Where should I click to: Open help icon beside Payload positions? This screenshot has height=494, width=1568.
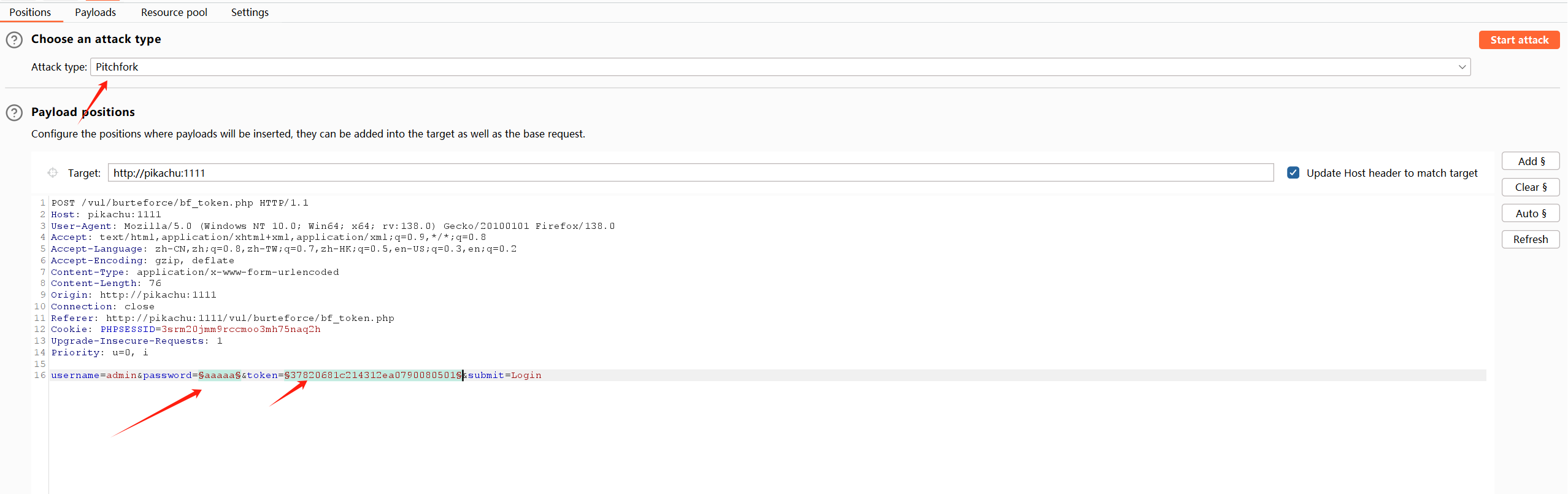14,113
